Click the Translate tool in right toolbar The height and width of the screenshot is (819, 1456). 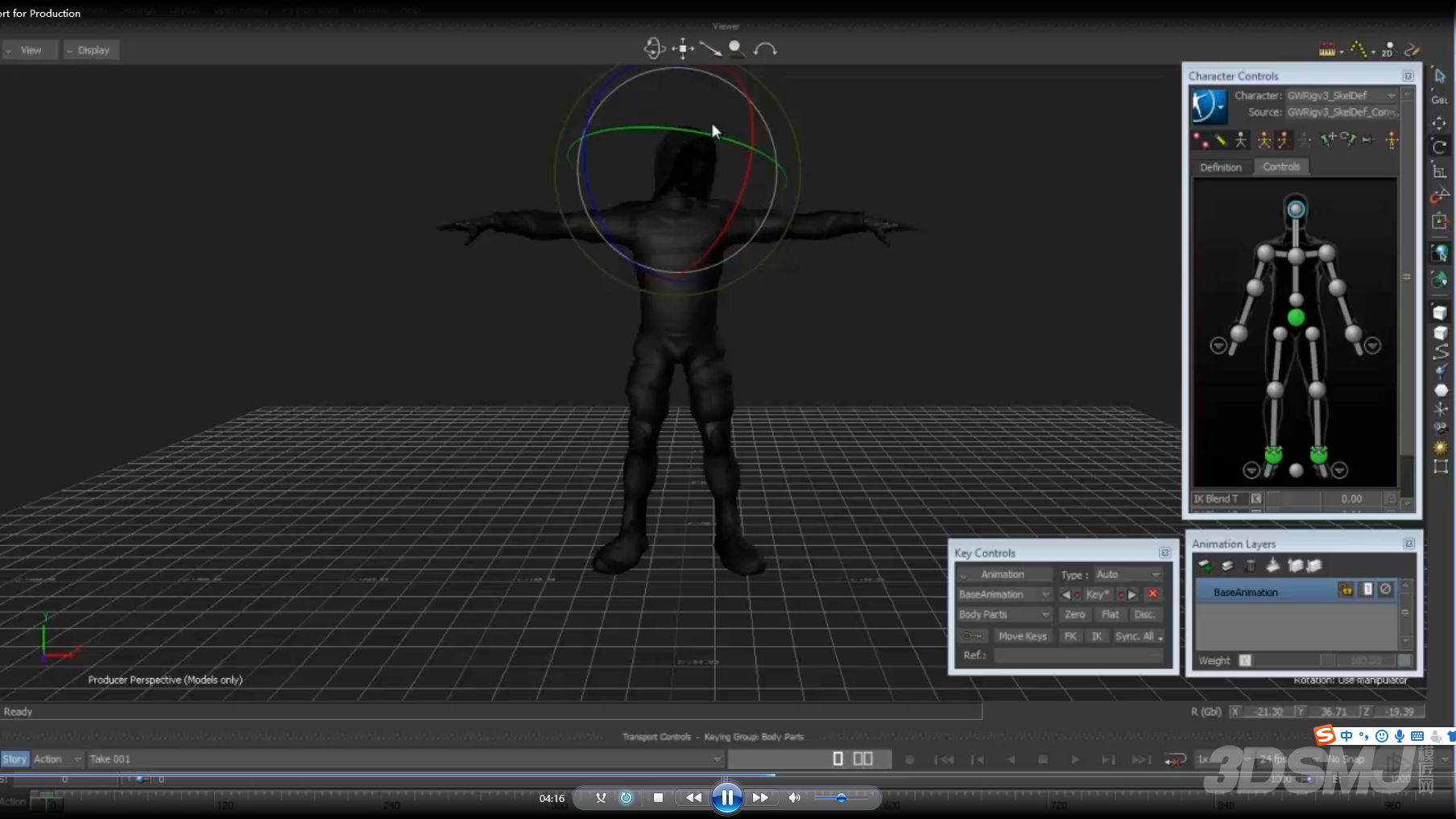[1440, 123]
